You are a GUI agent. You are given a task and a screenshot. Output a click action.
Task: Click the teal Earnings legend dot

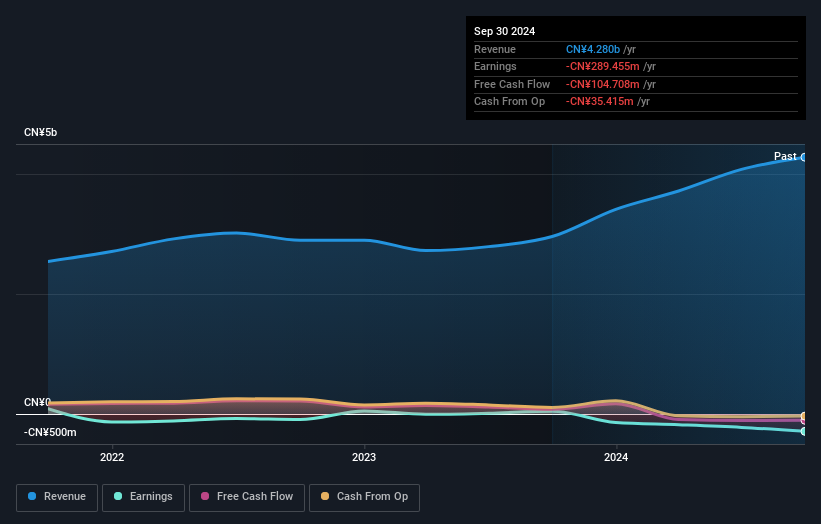tap(118, 496)
